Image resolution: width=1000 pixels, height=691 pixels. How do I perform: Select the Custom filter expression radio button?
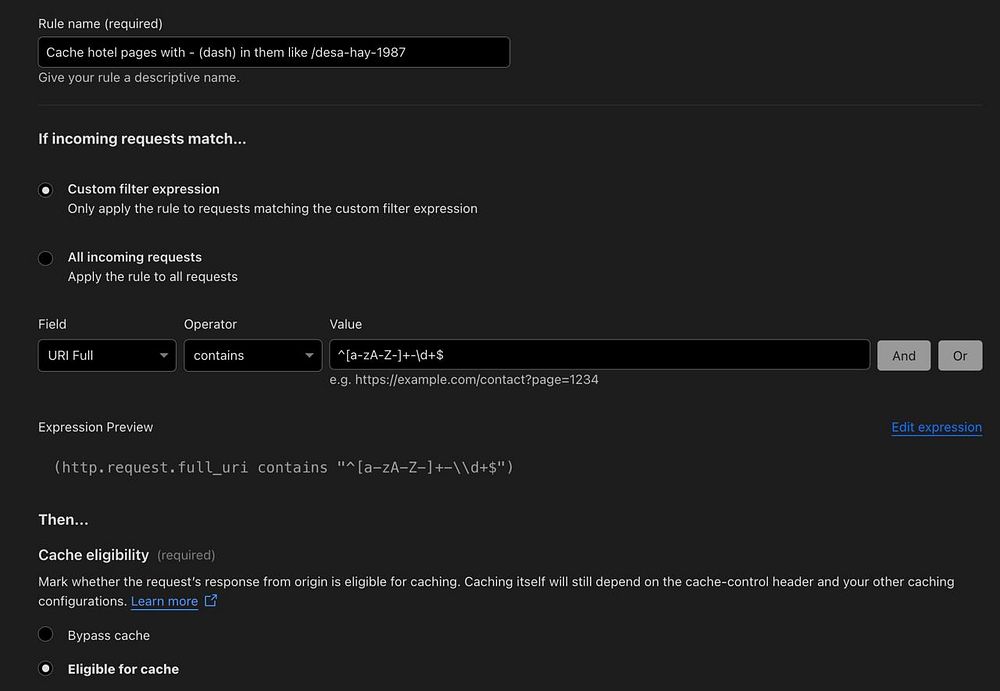(x=46, y=190)
